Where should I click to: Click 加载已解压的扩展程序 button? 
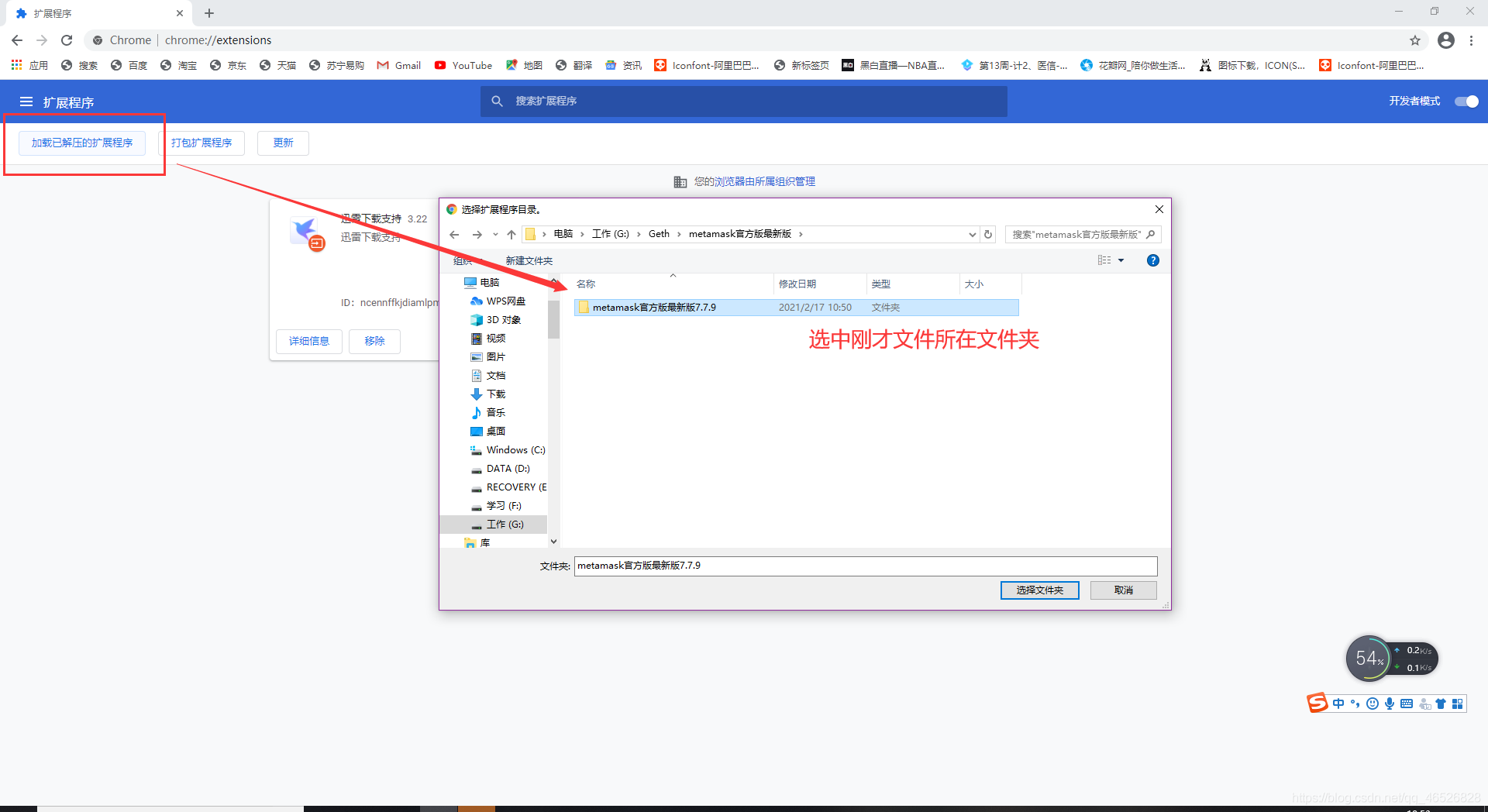[x=82, y=143]
